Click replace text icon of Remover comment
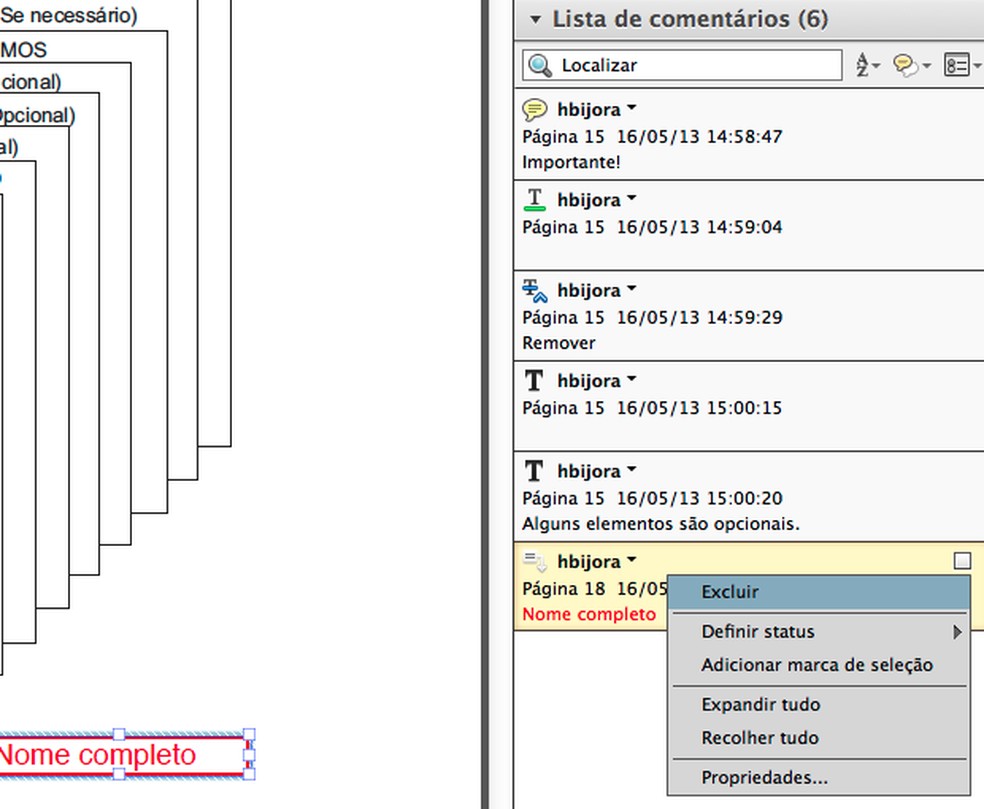The image size is (984, 809). (x=534, y=291)
